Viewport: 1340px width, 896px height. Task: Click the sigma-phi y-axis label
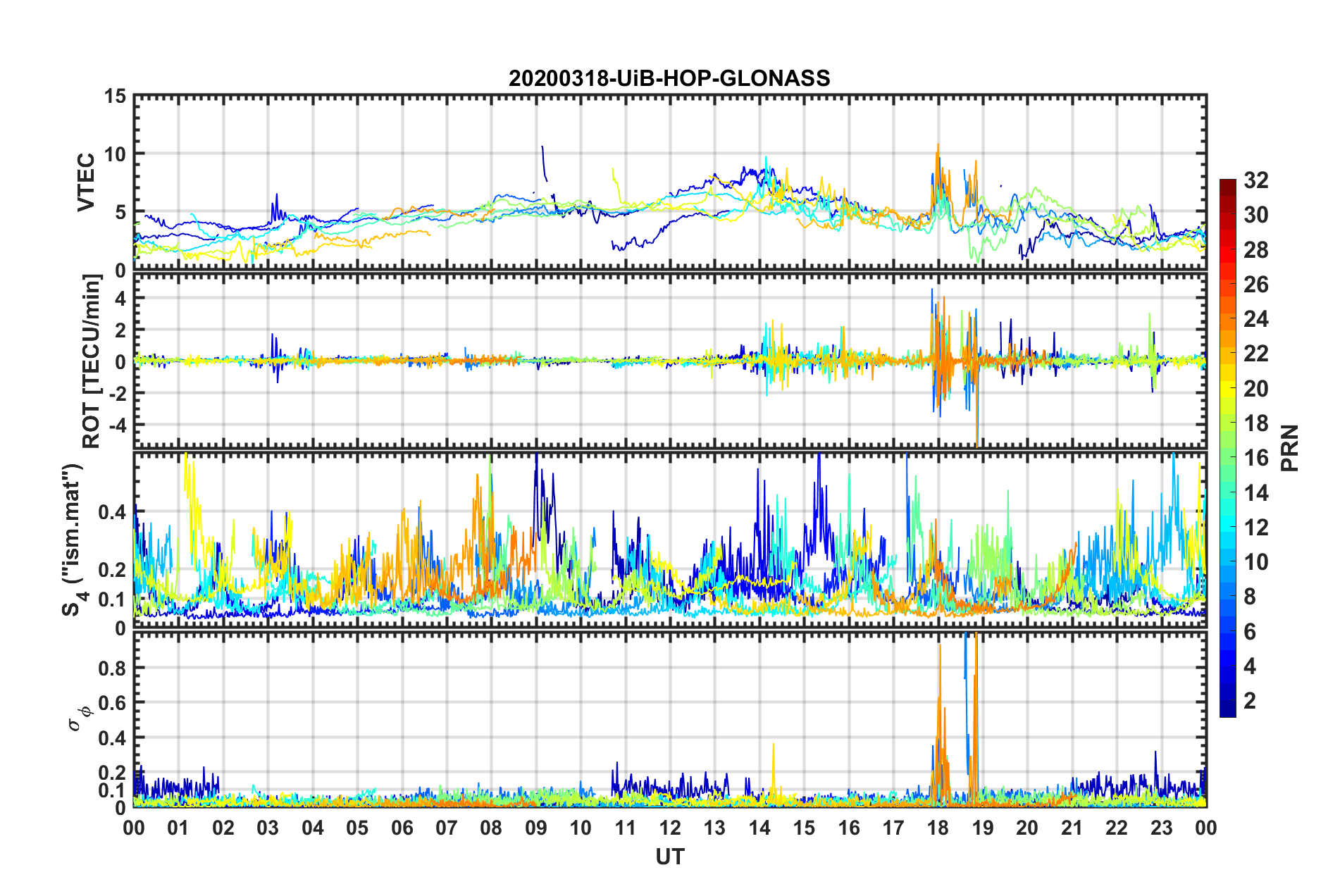coord(80,718)
